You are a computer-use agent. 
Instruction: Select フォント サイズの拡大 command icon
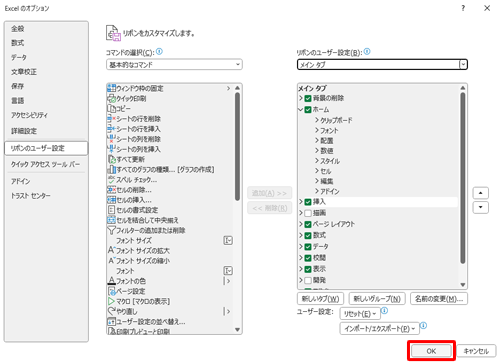(111, 250)
